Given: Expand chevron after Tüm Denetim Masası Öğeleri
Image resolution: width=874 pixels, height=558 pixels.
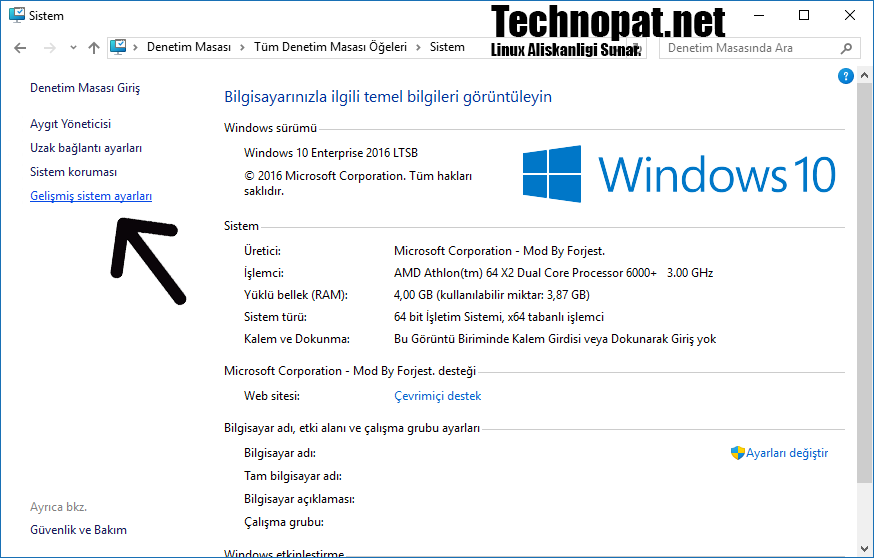Looking at the screenshot, I should tap(418, 47).
